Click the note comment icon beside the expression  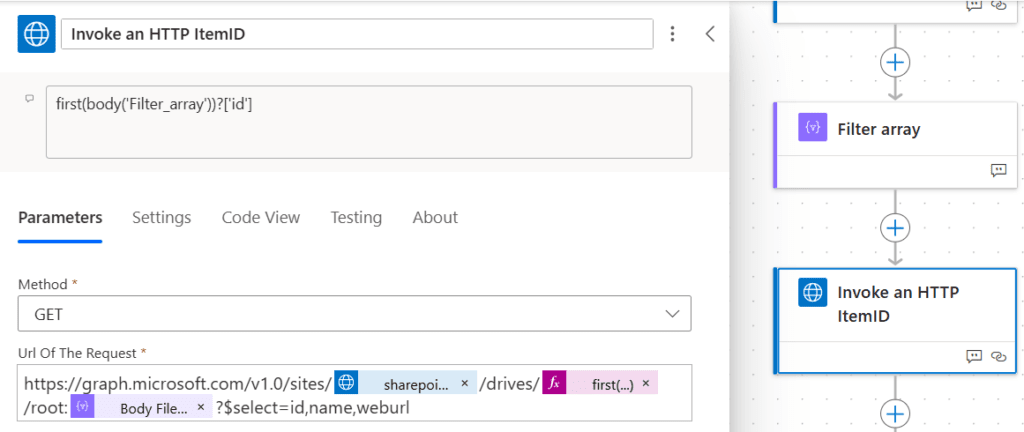click(29, 98)
